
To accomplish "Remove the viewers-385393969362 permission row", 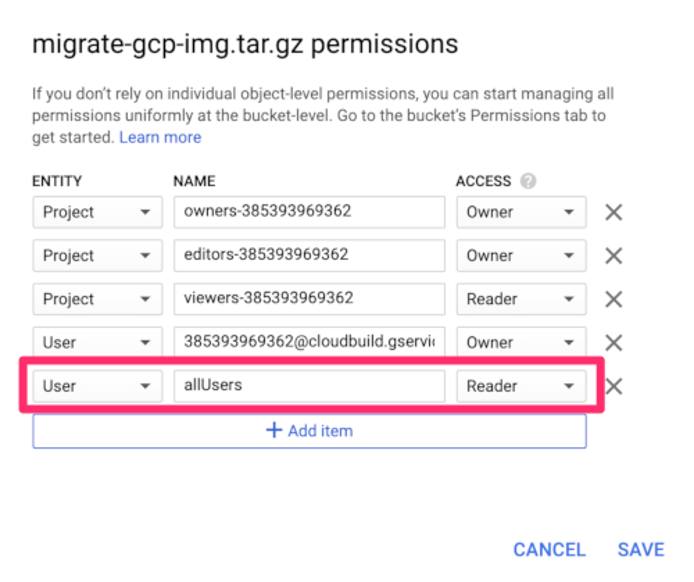I will click(x=614, y=299).
